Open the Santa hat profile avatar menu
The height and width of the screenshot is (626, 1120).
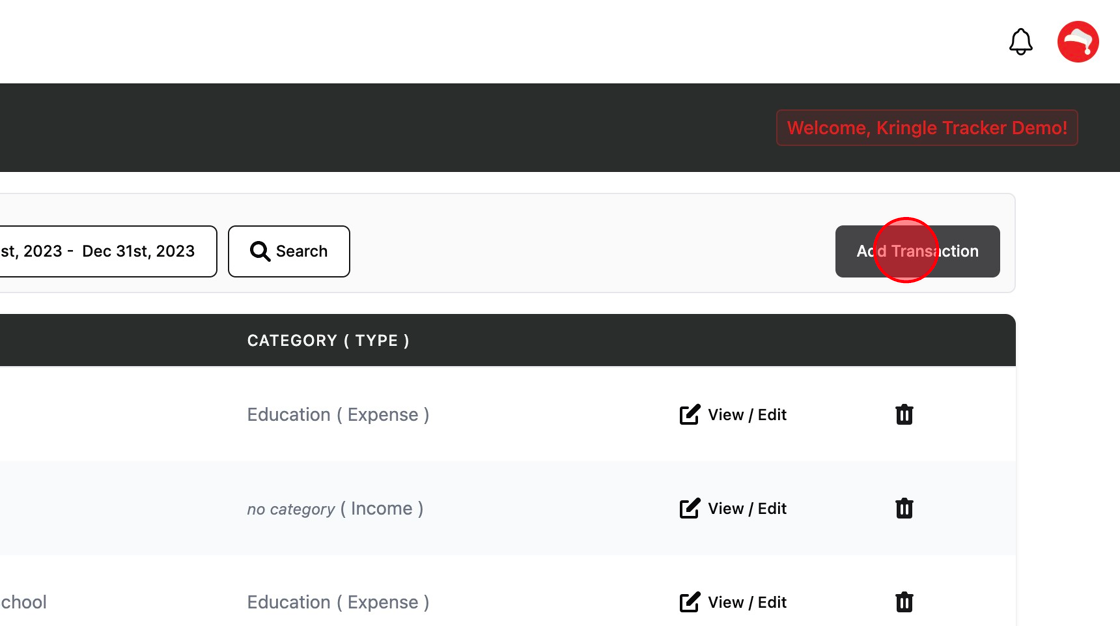click(x=1078, y=42)
